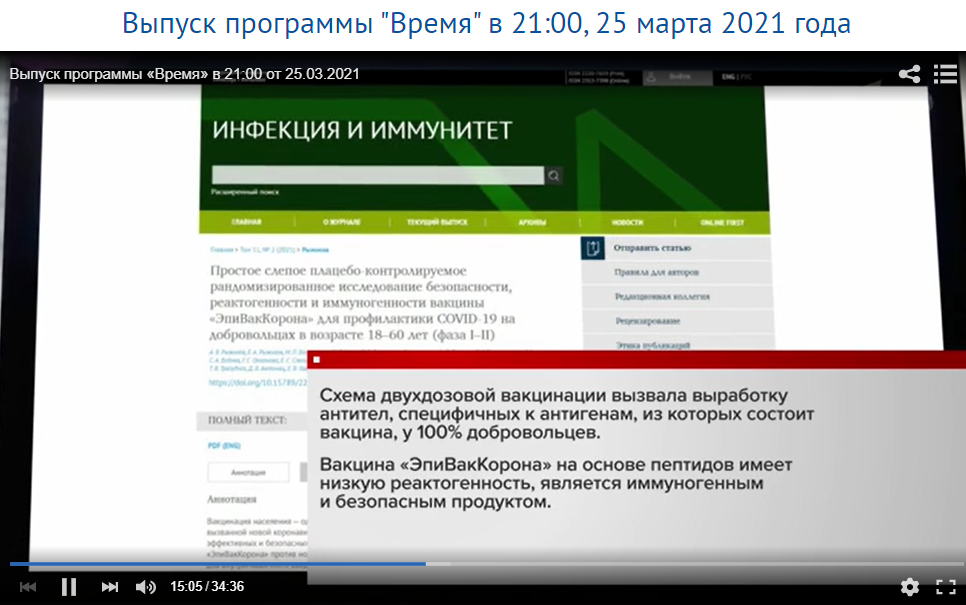Viewport: 966px width, 605px height.
Task: Pause the video playback
Action: point(68,587)
